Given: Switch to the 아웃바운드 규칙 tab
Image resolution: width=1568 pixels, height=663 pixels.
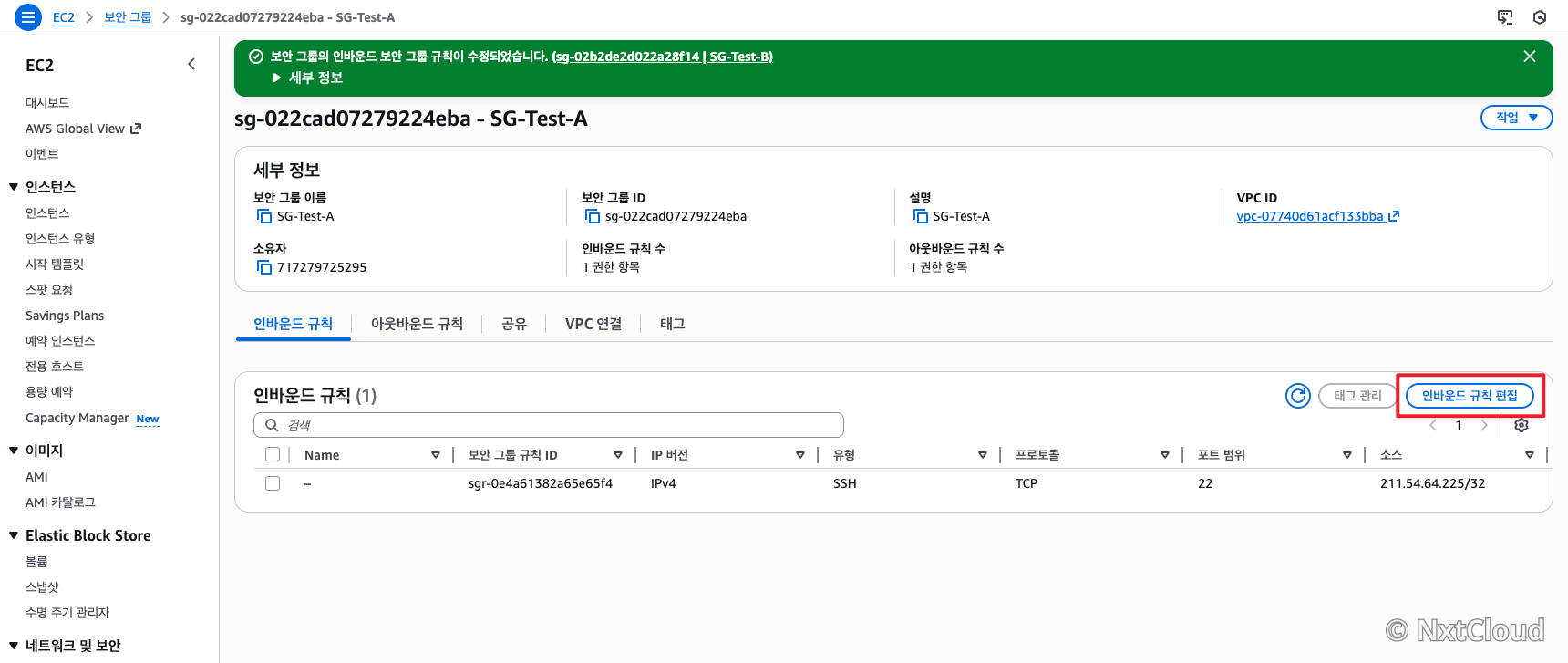Looking at the screenshot, I should pos(417,324).
